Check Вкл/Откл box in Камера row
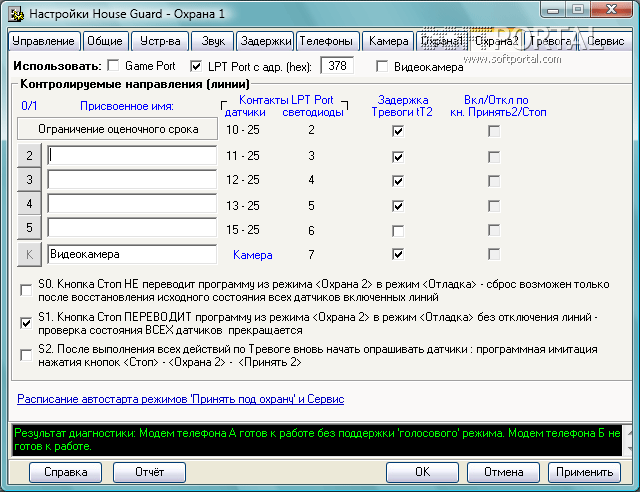 (x=494, y=254)
